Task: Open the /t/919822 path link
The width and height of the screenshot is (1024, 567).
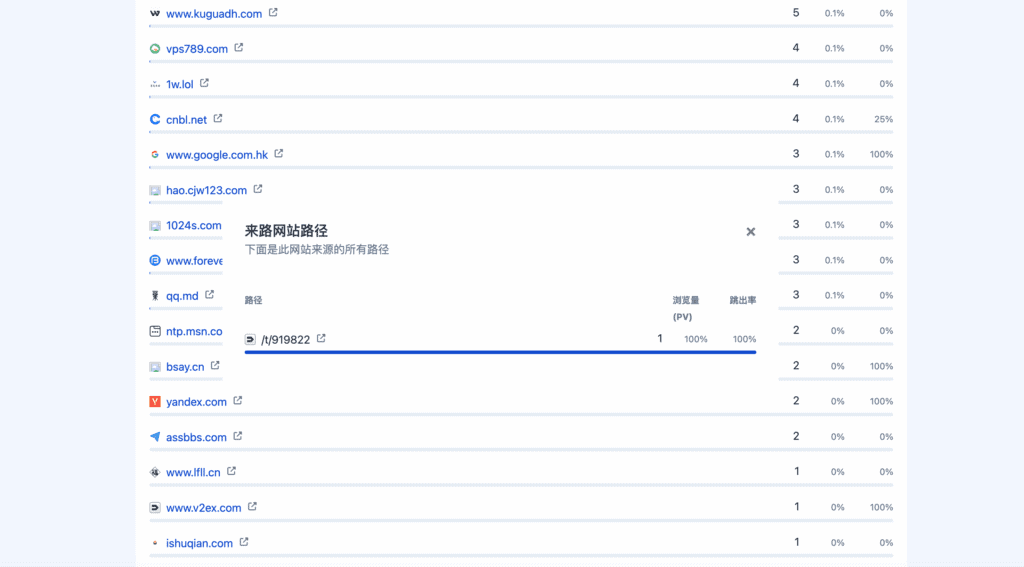Action: click(285, 340)
